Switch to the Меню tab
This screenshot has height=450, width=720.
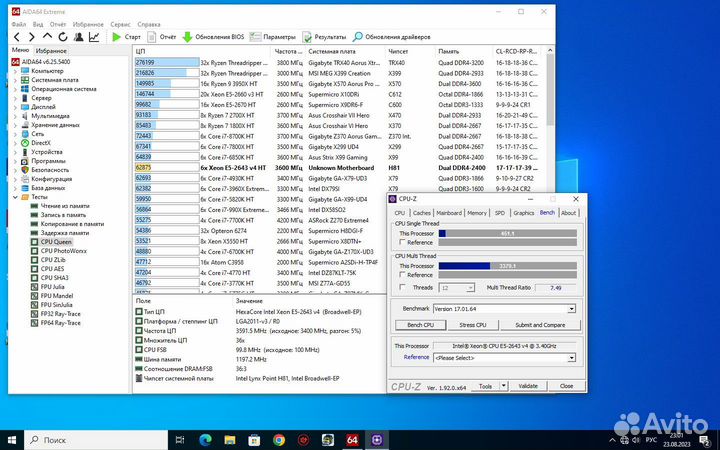(20, 51)
